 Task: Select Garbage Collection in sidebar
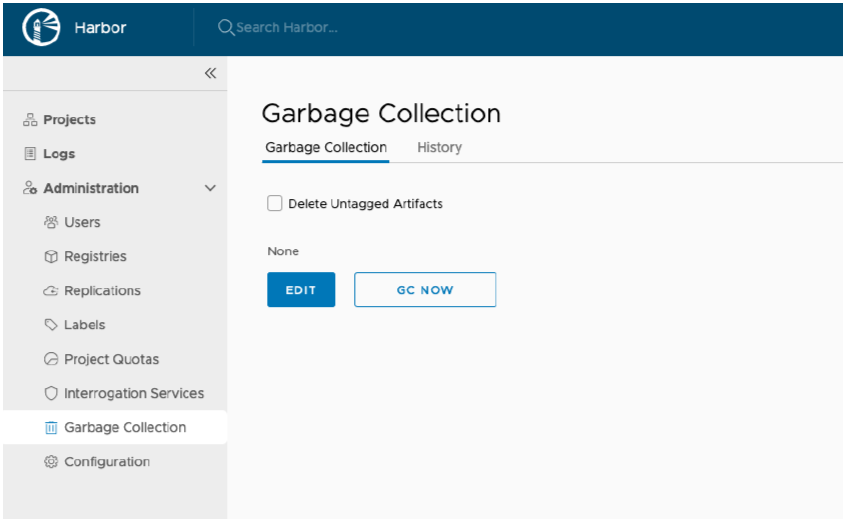coord(115,427)
